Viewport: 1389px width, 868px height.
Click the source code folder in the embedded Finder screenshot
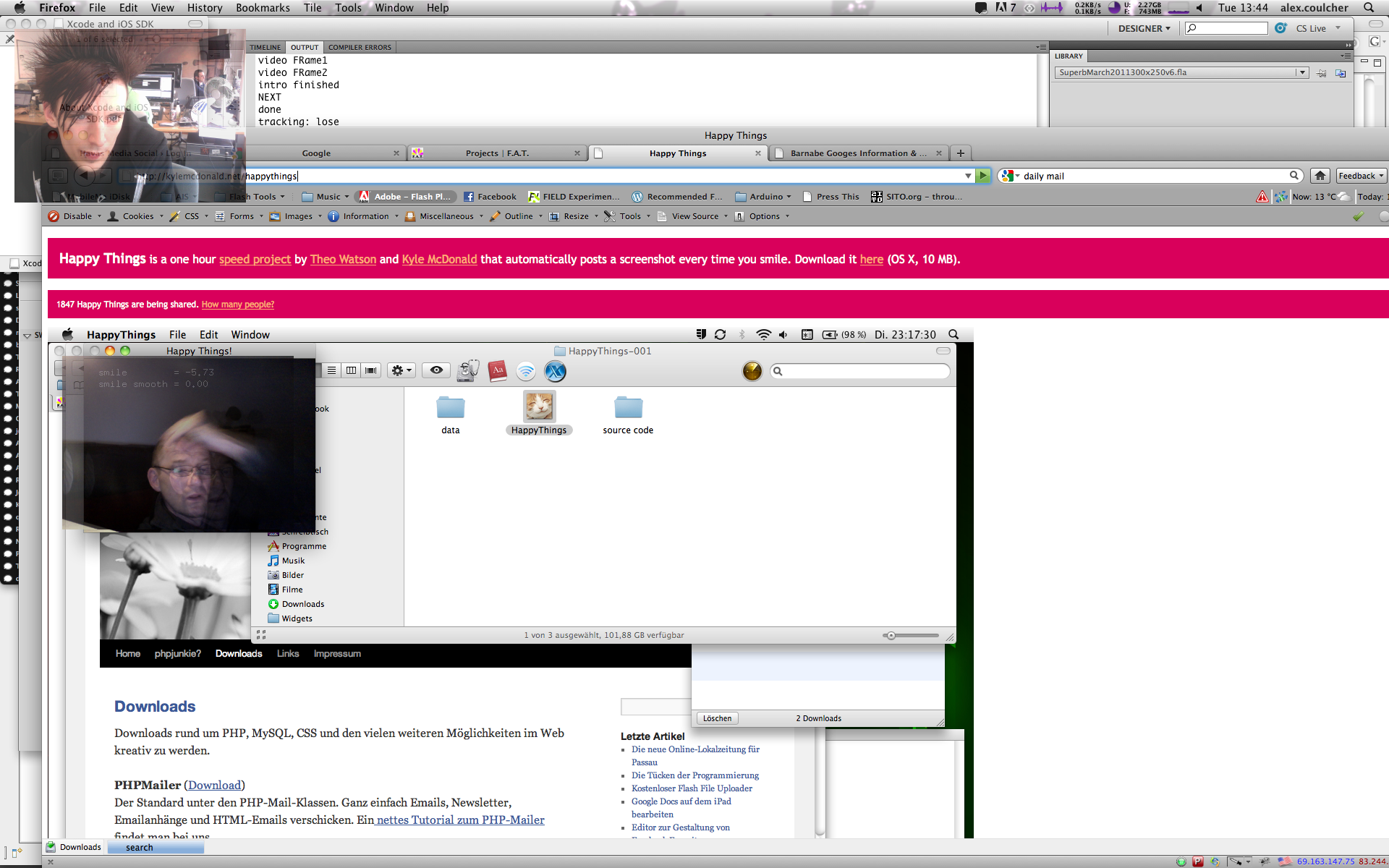pyautogui.click(x=628, y=407)
